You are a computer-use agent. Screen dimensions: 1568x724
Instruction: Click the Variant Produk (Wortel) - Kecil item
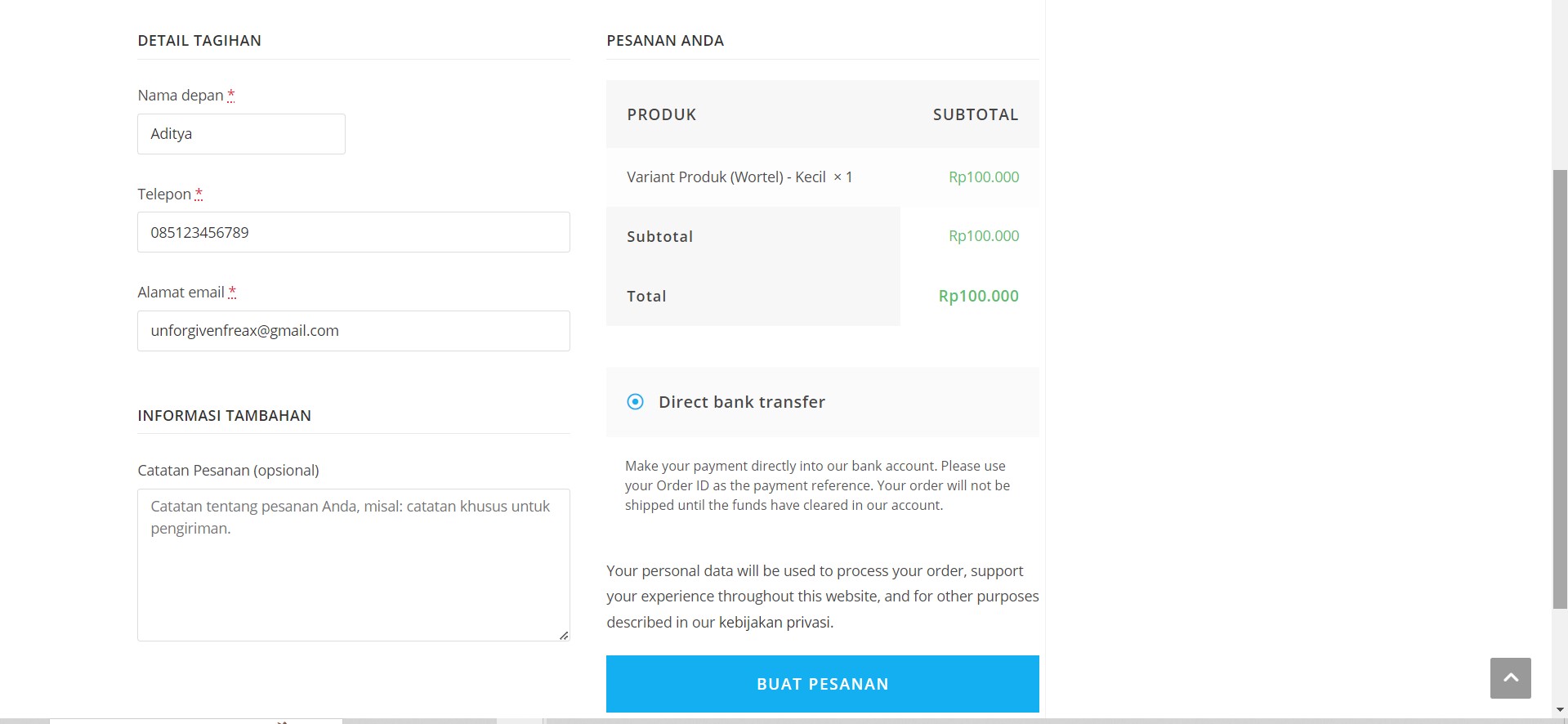(726, 177)
